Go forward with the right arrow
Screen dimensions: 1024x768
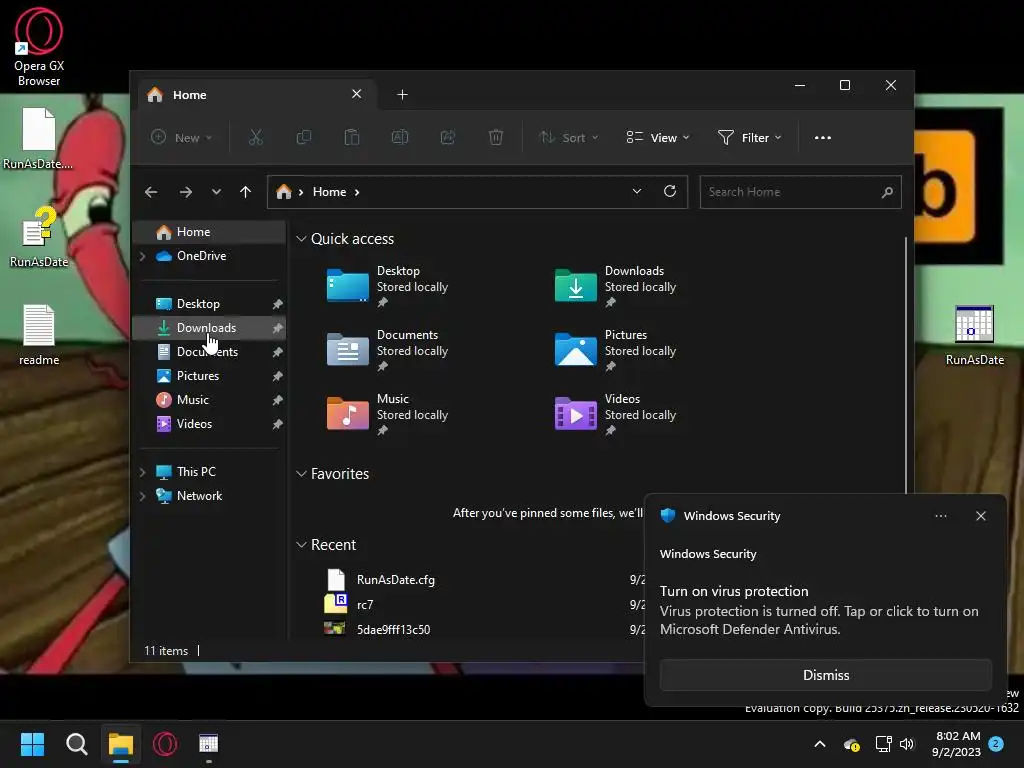[x=186, y=192]
